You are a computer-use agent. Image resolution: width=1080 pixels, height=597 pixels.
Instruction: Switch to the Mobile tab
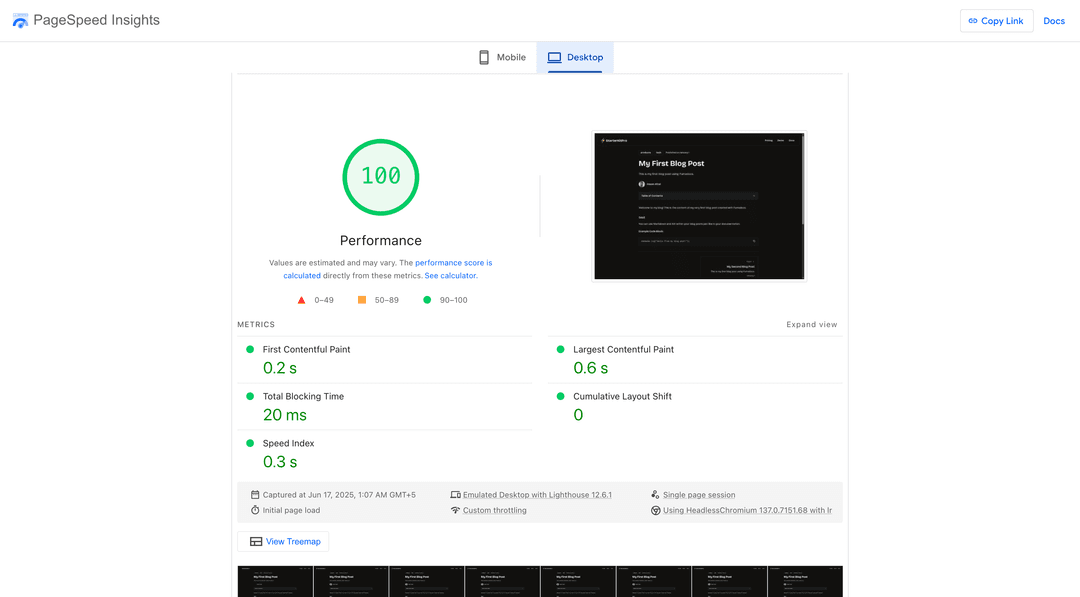(502, 57)
